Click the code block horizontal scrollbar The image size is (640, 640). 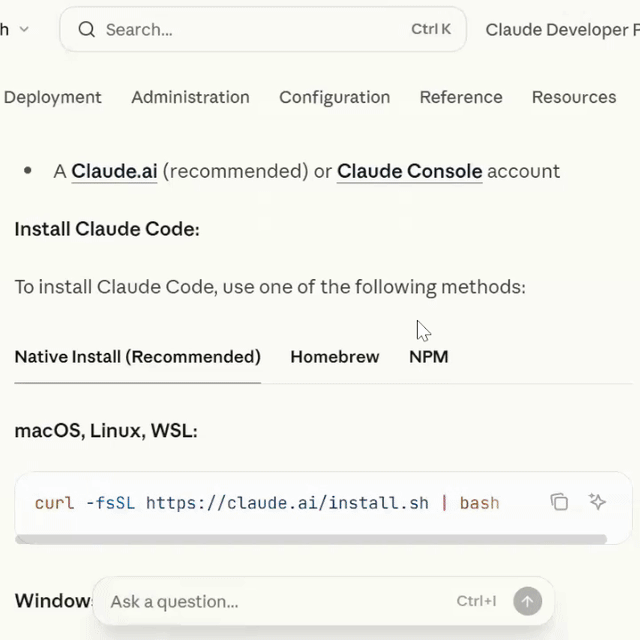(311, 539)
